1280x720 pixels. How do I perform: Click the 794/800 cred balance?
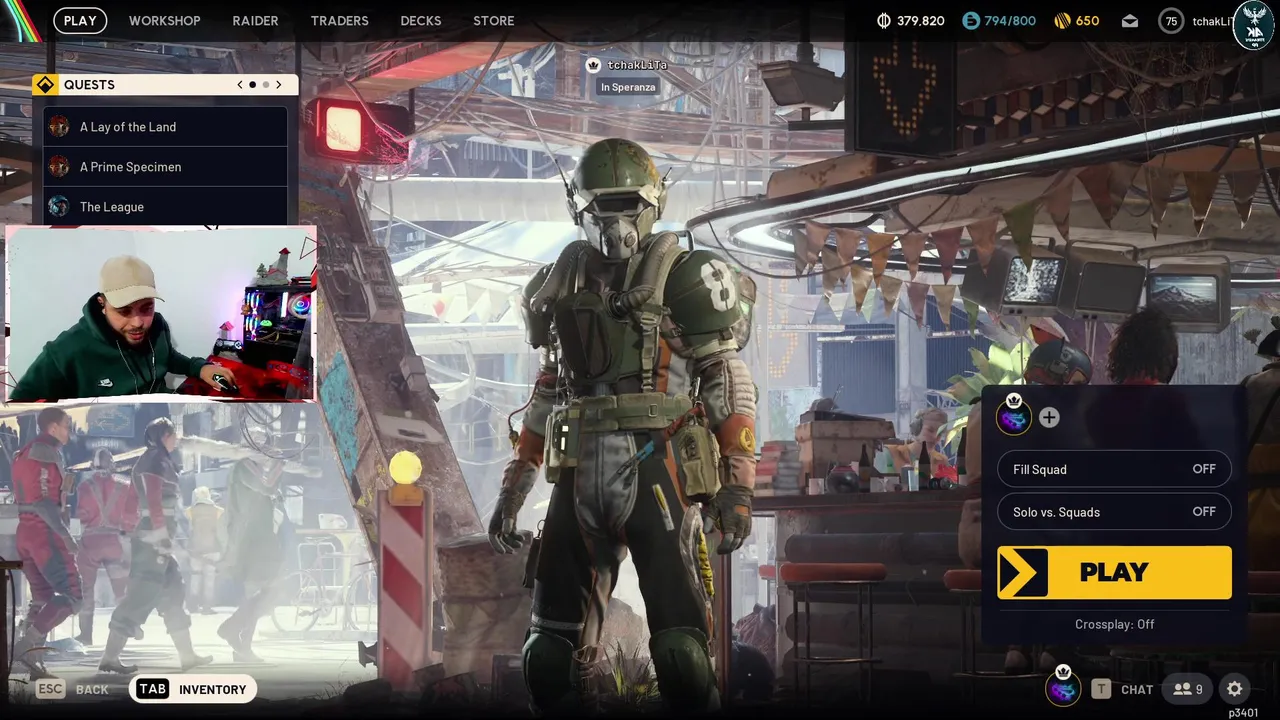click(x=1010, y=20)
